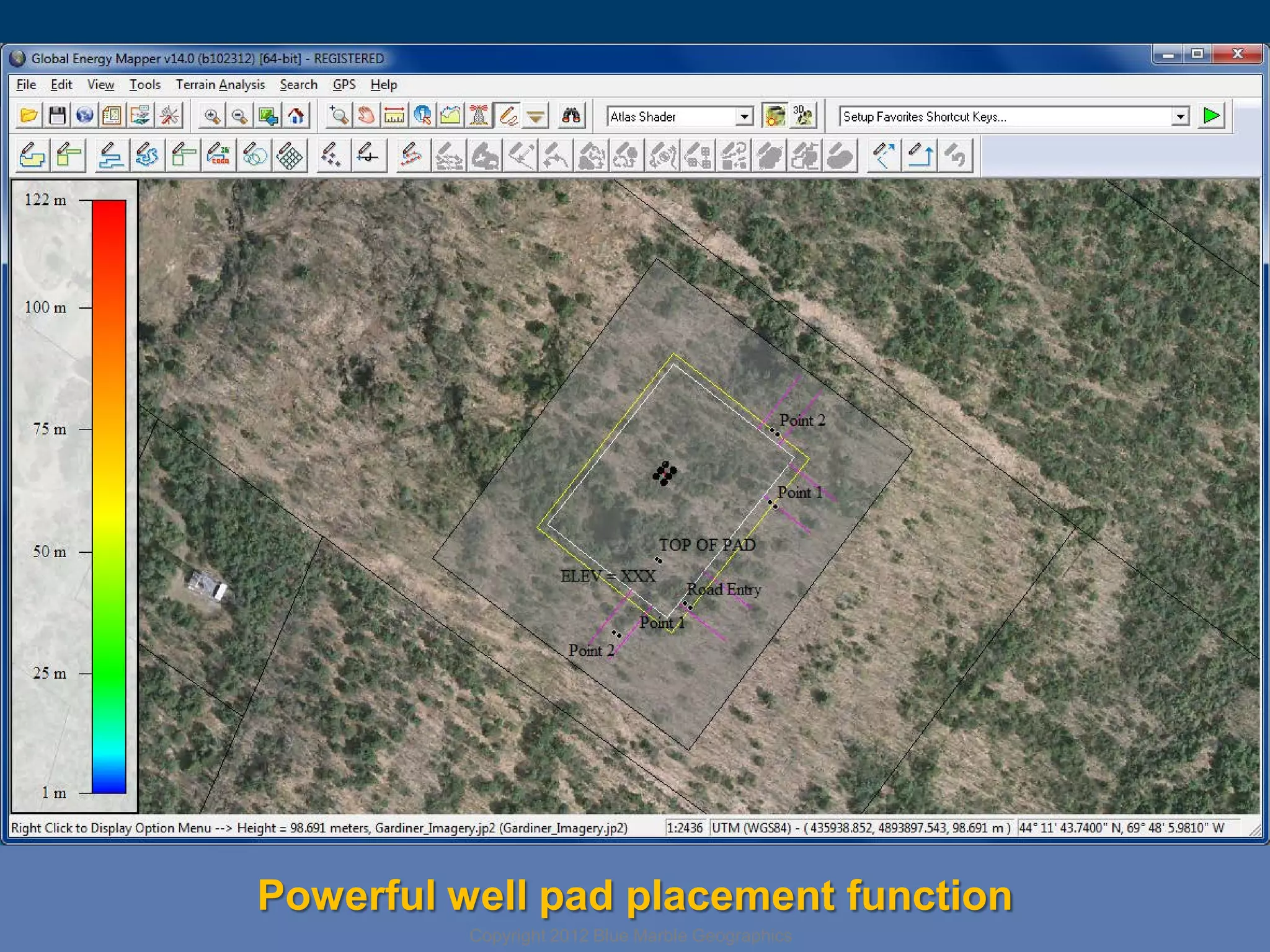Click the black well cluster on the pad
The height and width of the screenshot is (952, 1270).
[665, 474]
